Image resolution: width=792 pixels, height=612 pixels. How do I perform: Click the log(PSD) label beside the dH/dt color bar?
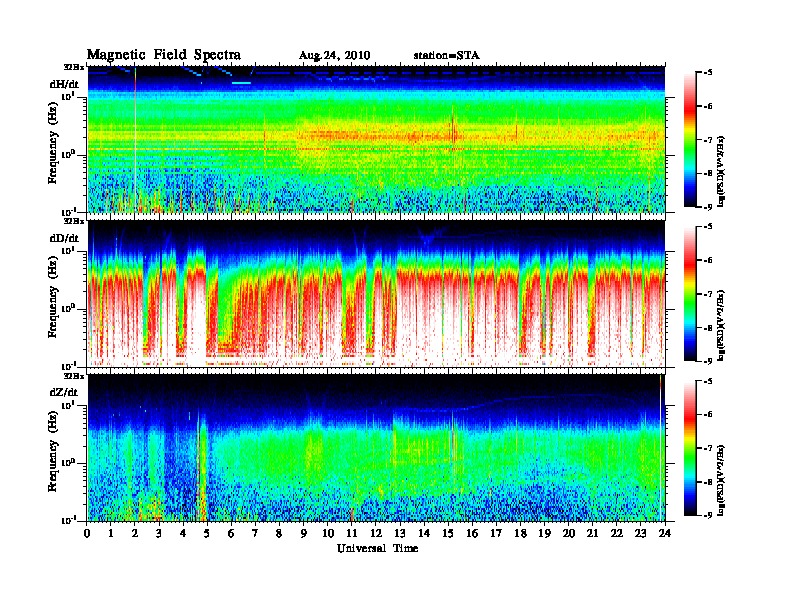tap(722, 172)
